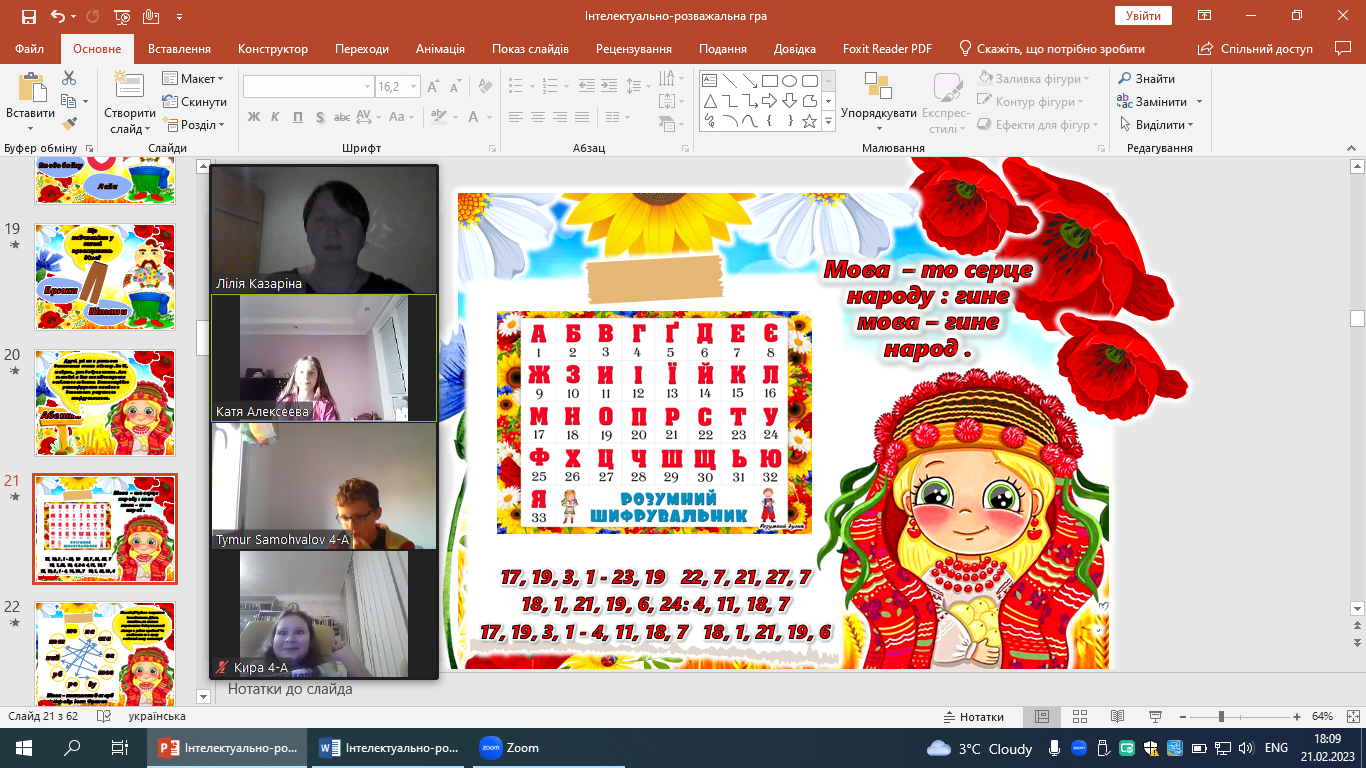1366x768 pixels.
Task: Toggle Normal view button in status bar
Action: tap(1041, 717)
